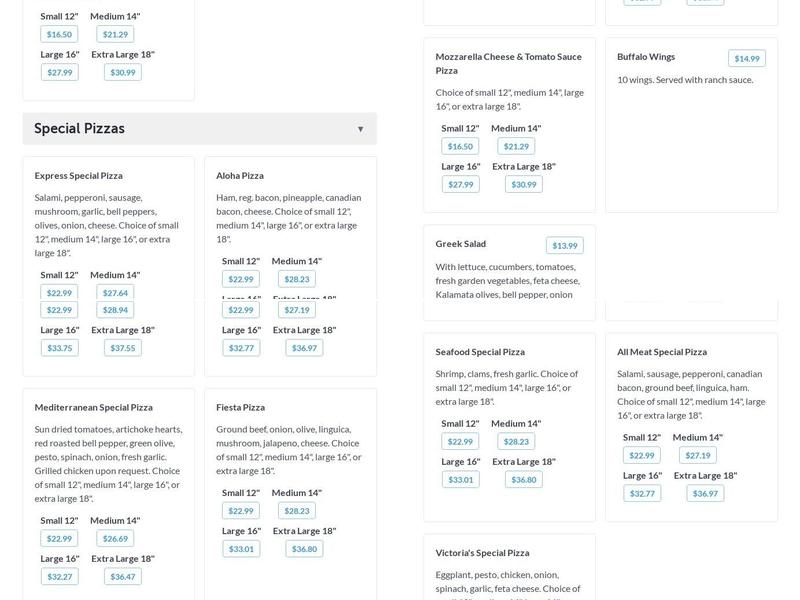
Task: Collapse the Special Pizzas section arrow
Action: 360,129
